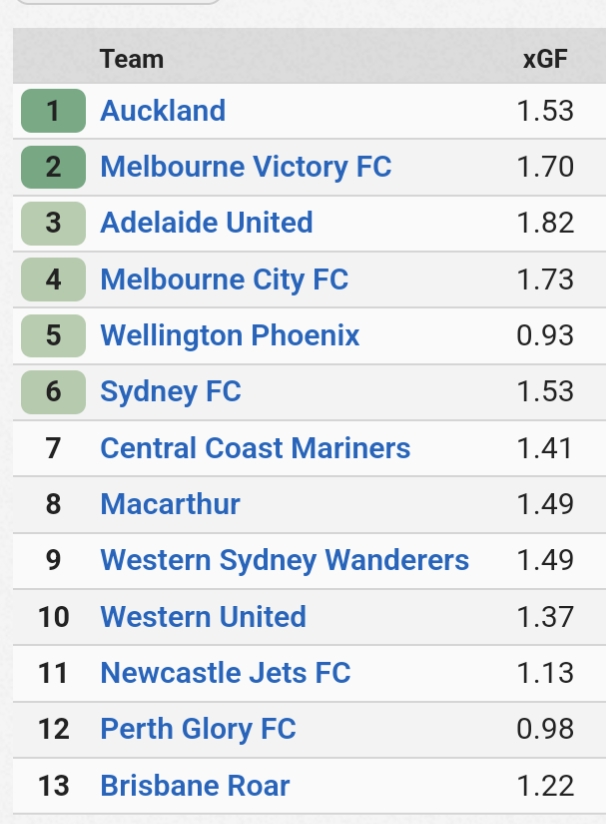Click the green rank 1 badge
The width and height of the screenshot is (606, 824).
pos(53,110)
